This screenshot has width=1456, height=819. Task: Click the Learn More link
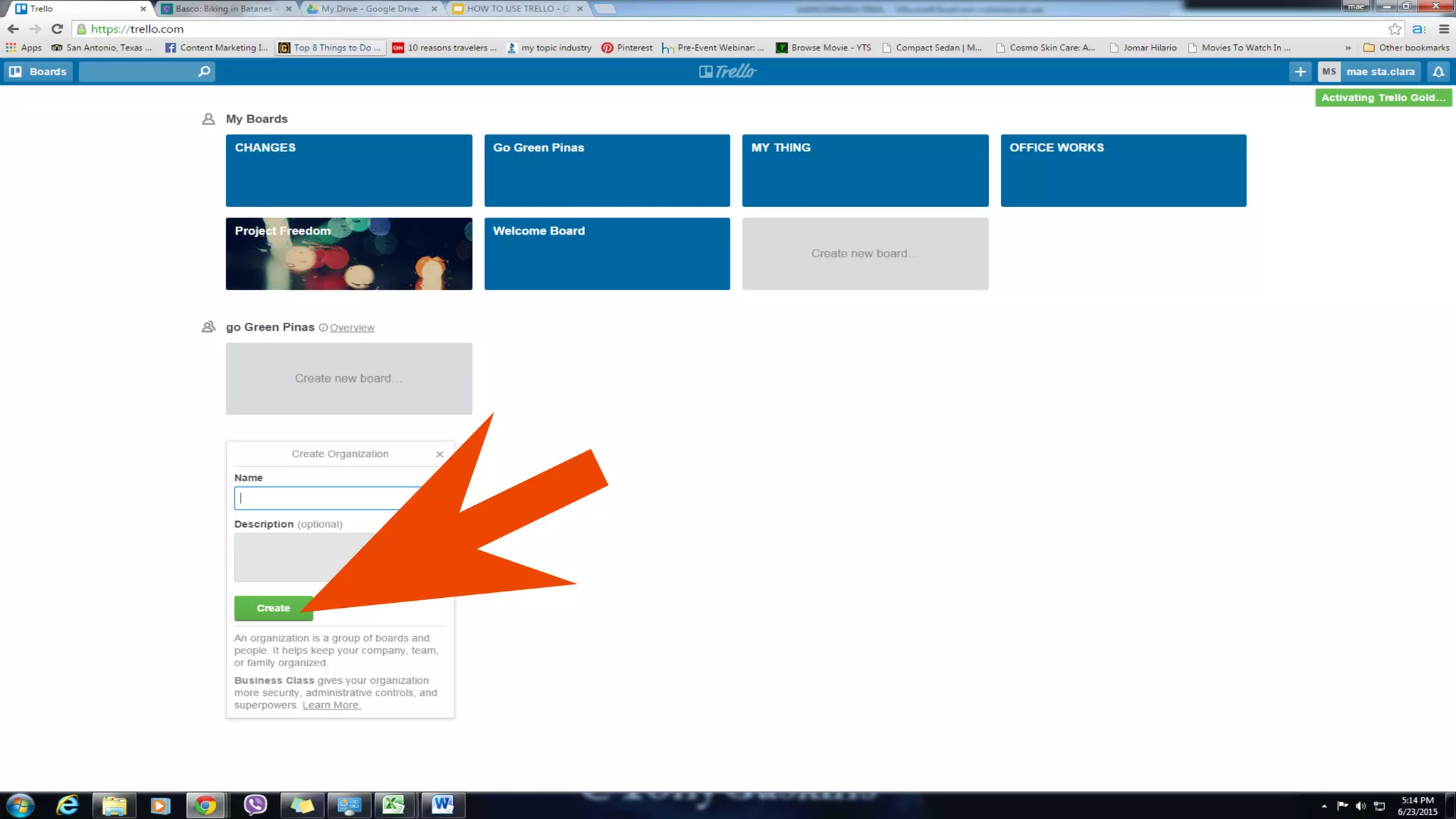click(x=331, y=705)
